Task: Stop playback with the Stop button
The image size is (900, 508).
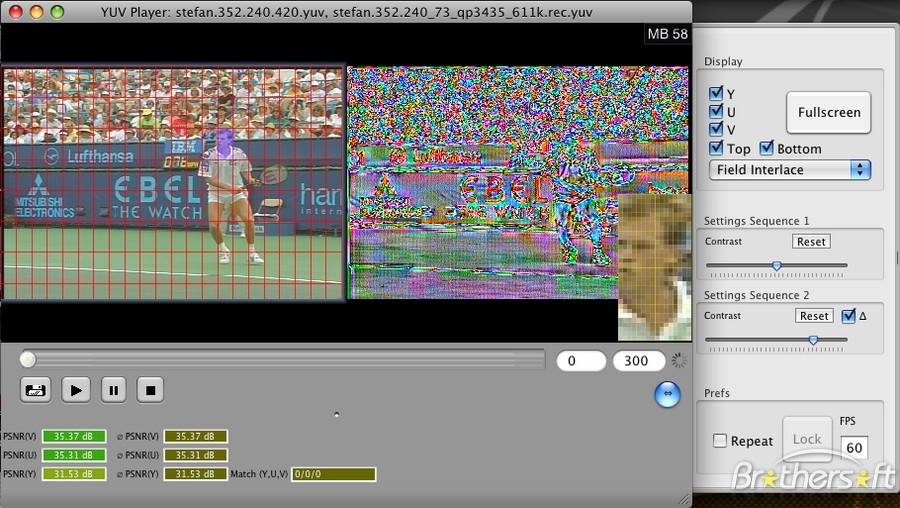Action: [x=150, y=390]
